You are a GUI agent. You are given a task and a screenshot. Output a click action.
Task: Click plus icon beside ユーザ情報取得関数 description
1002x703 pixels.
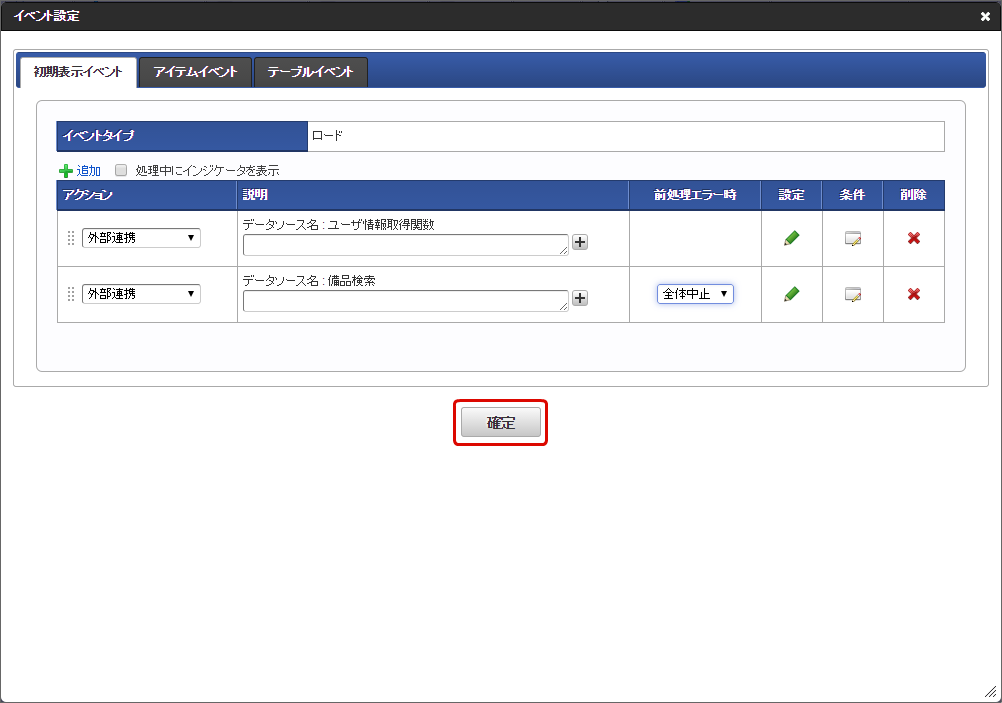click(x=580, y=242)
